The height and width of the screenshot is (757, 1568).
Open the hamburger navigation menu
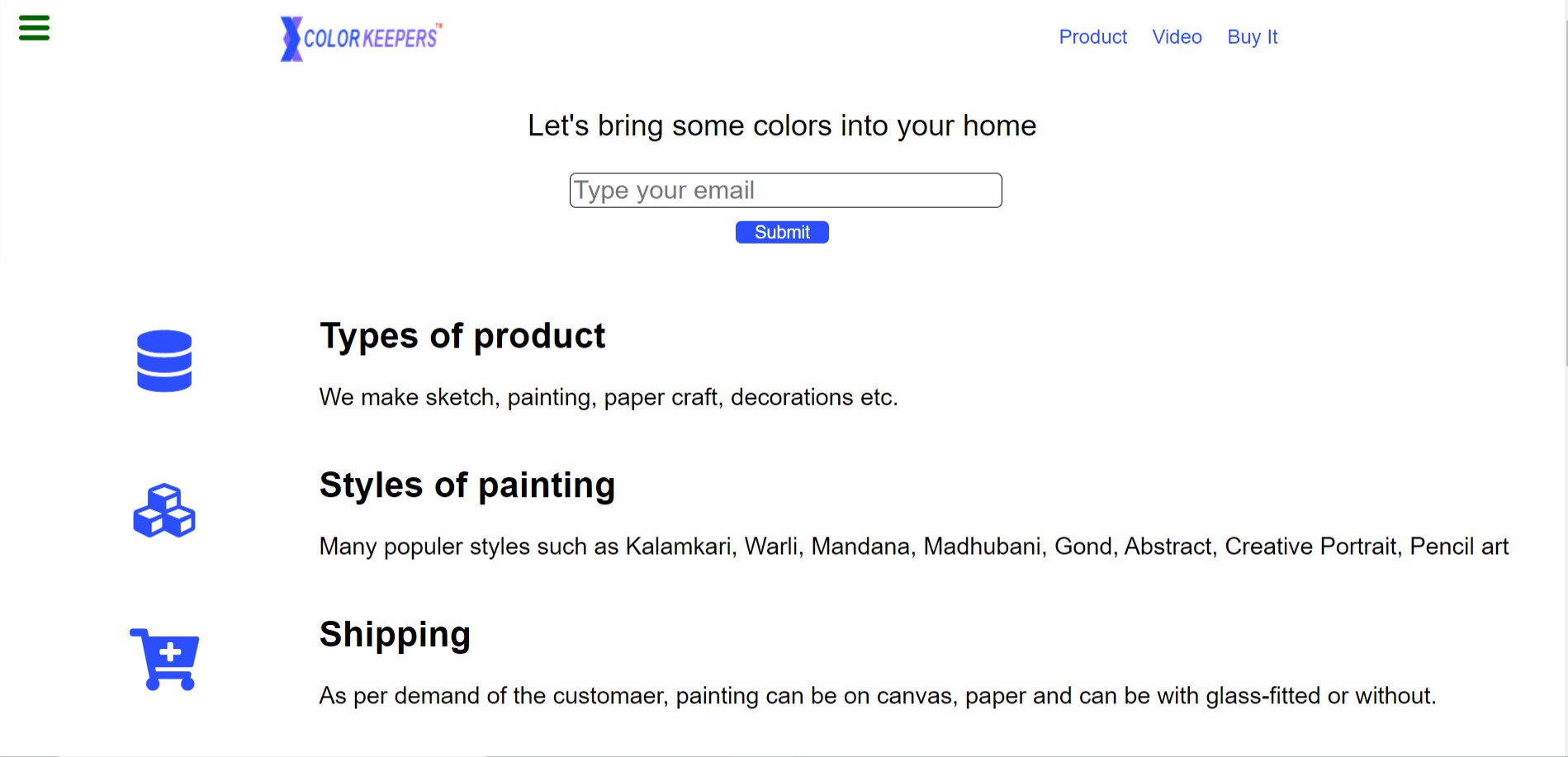pos(34,27)
